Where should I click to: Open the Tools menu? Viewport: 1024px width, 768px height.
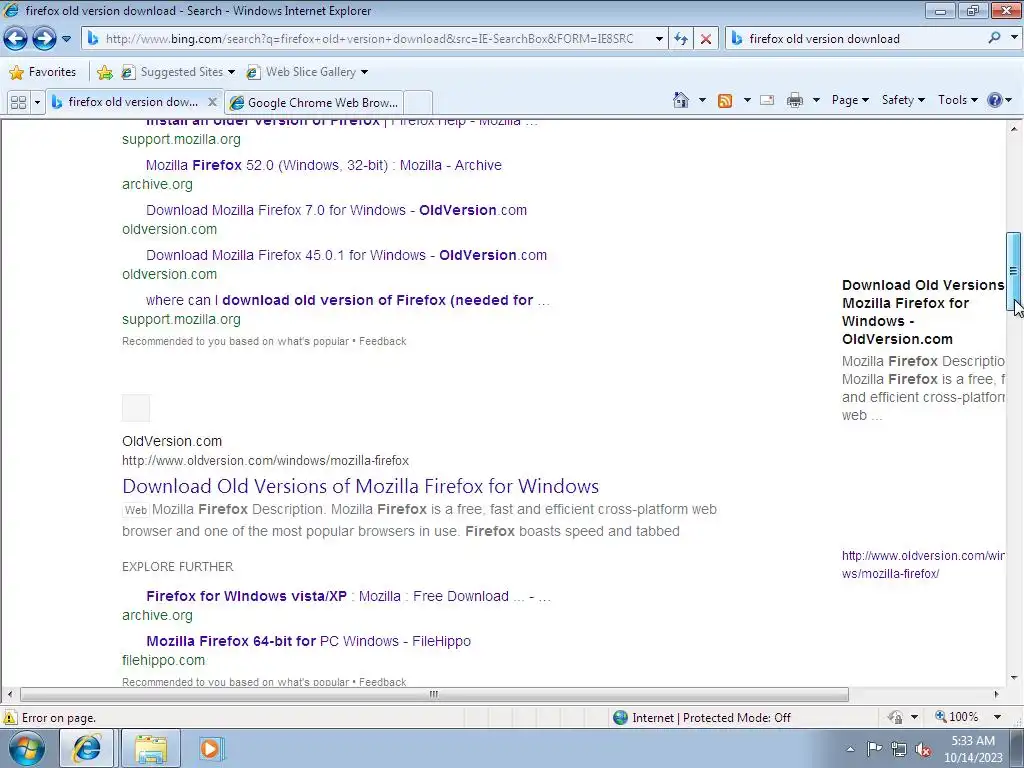click(957, 100)
